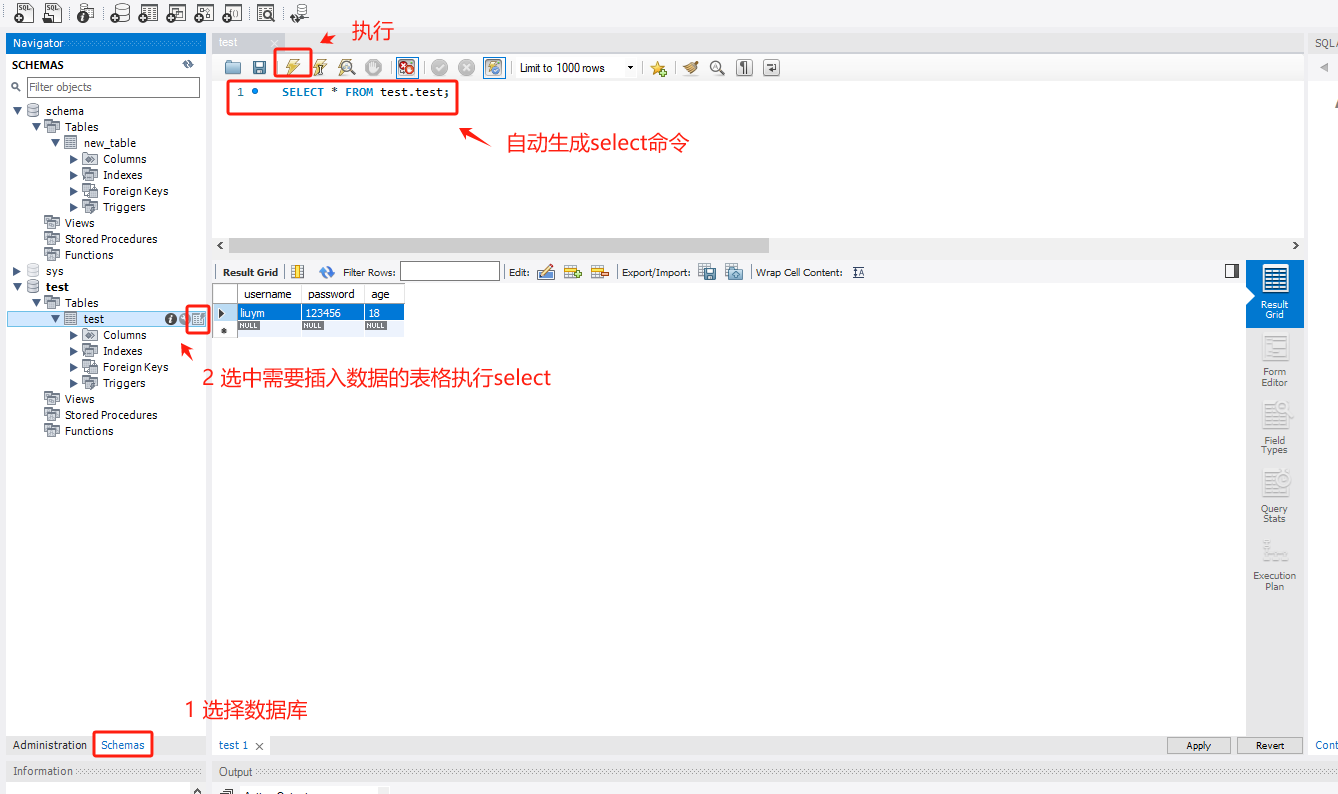1338x794 pixels.
Task: Collapse the test schema node
Action: (x=17, y=287)
